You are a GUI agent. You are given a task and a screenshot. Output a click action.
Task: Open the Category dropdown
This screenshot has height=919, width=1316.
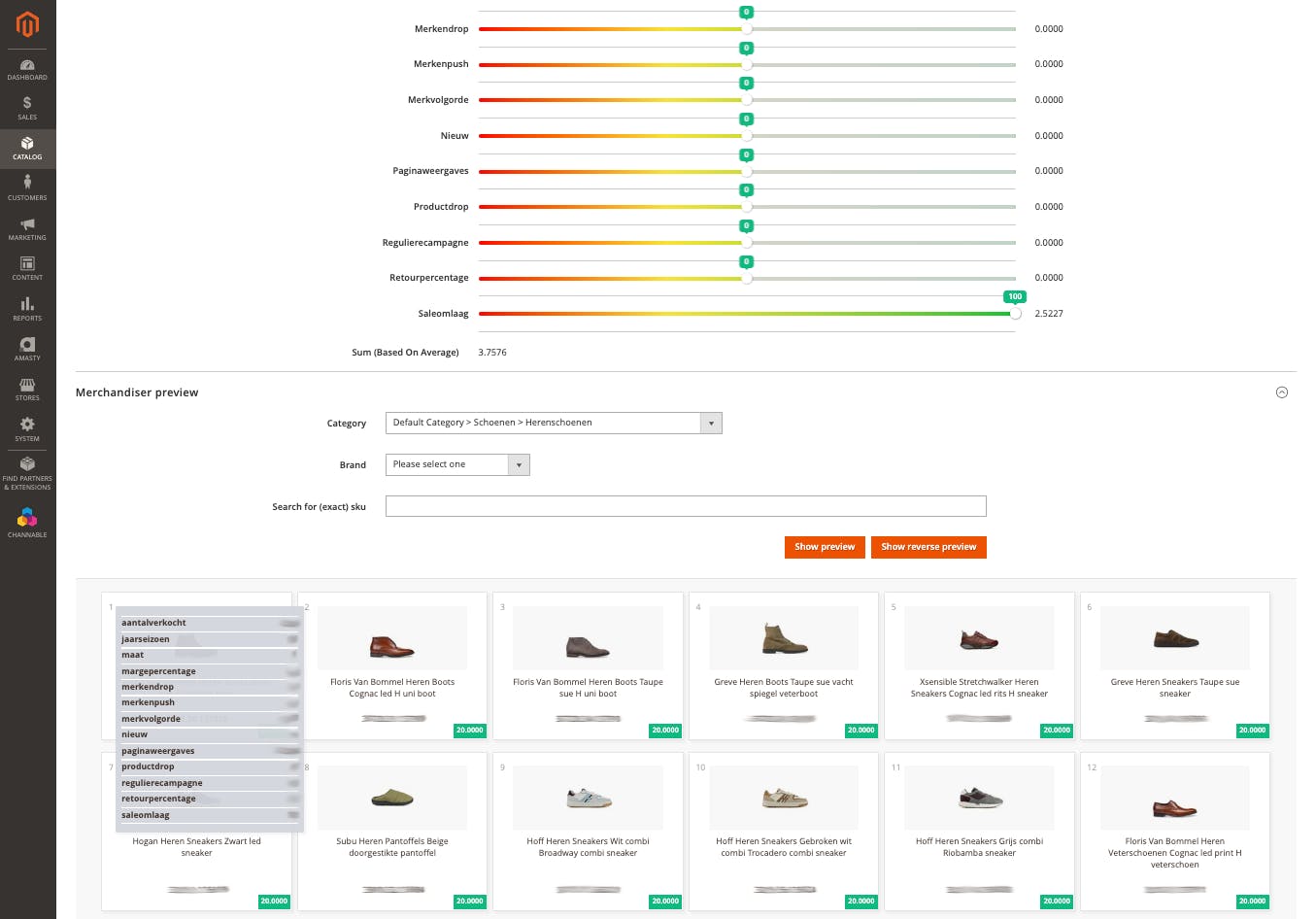point(554,423)
